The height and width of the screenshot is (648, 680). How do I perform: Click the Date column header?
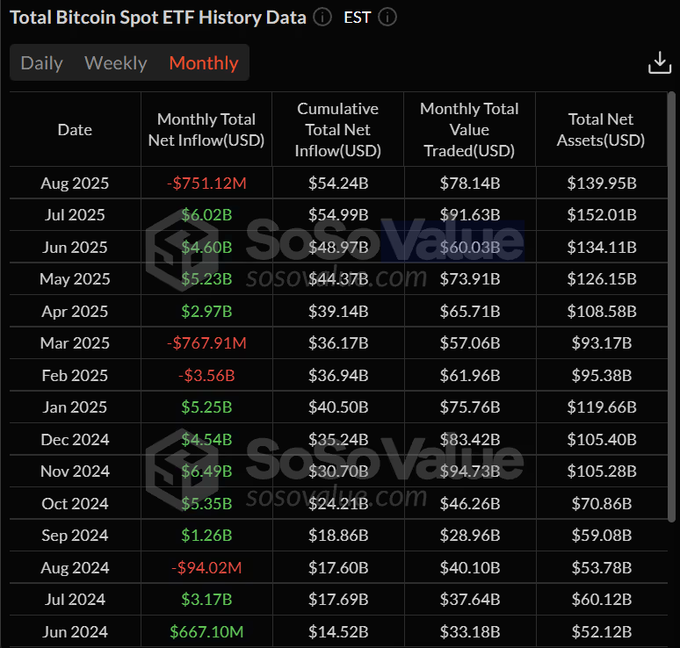coord(75,130)
